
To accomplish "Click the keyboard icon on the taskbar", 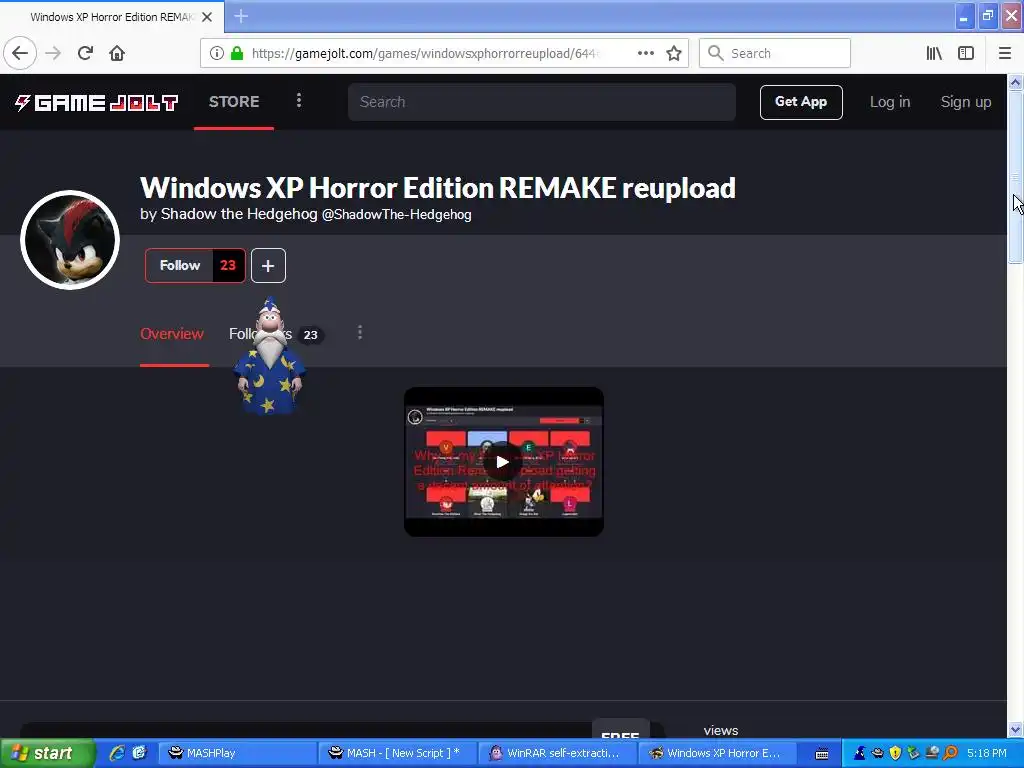I will [822, 754].
